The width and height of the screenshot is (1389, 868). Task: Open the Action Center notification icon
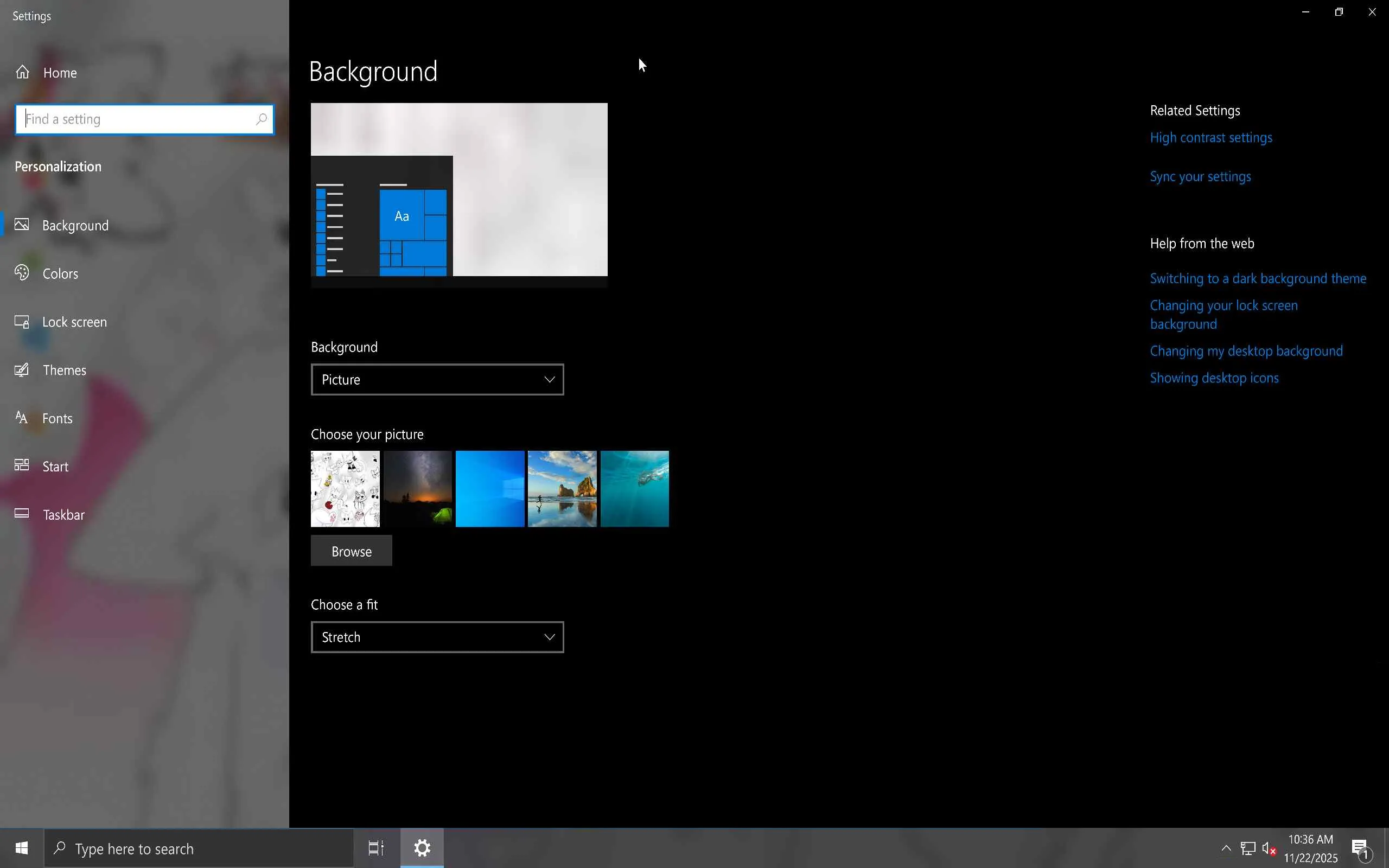(1360, 848)
